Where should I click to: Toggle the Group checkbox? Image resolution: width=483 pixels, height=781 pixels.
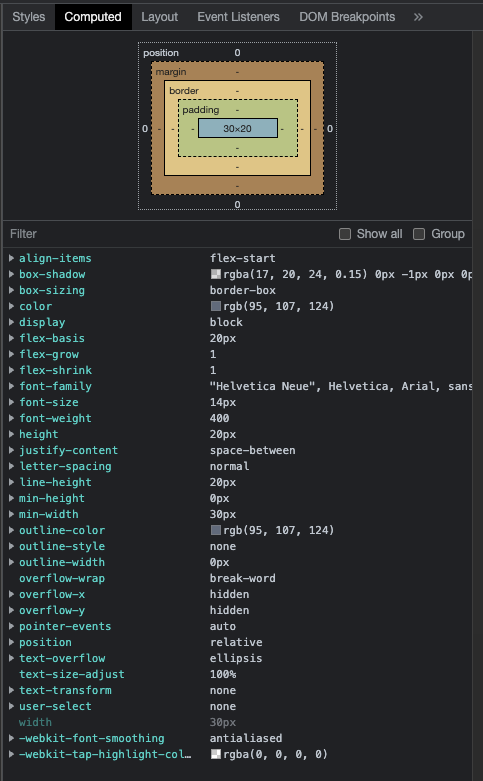click(419, 234)
